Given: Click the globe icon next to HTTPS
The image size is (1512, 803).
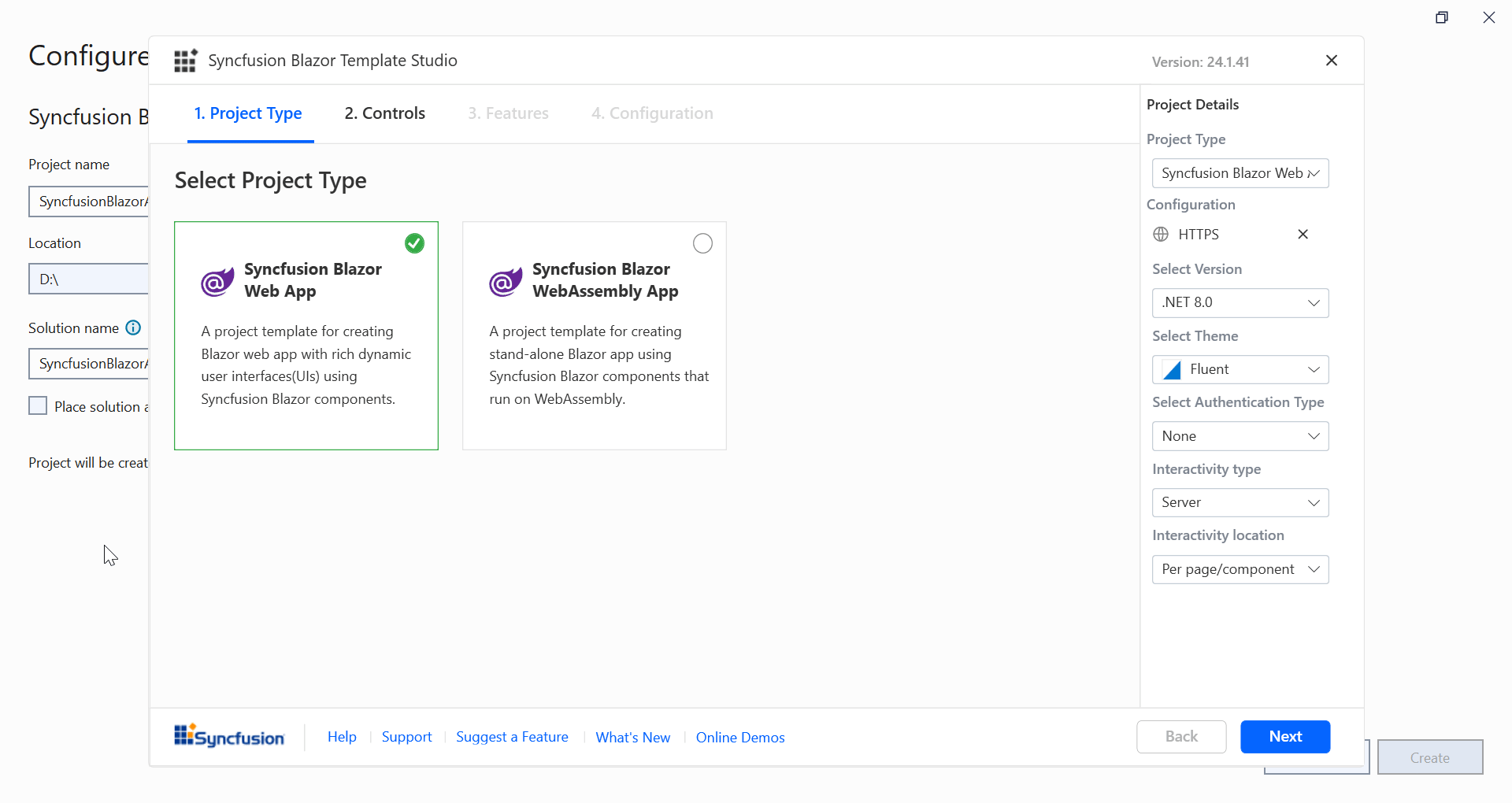Looking at the screenshot, I should point(1160,234).
